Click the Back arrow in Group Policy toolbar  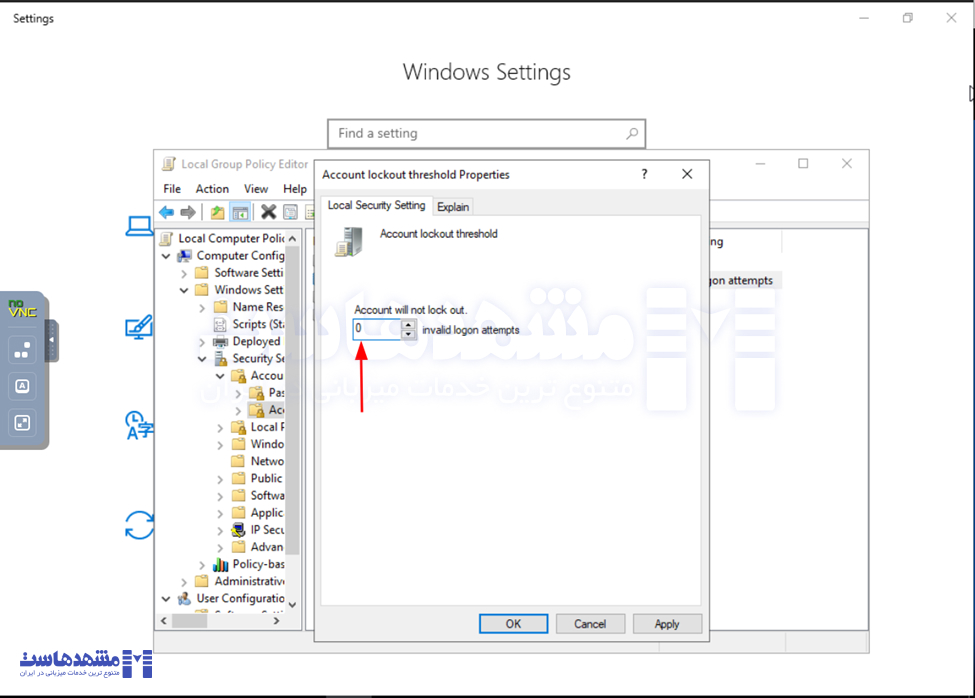166,212
